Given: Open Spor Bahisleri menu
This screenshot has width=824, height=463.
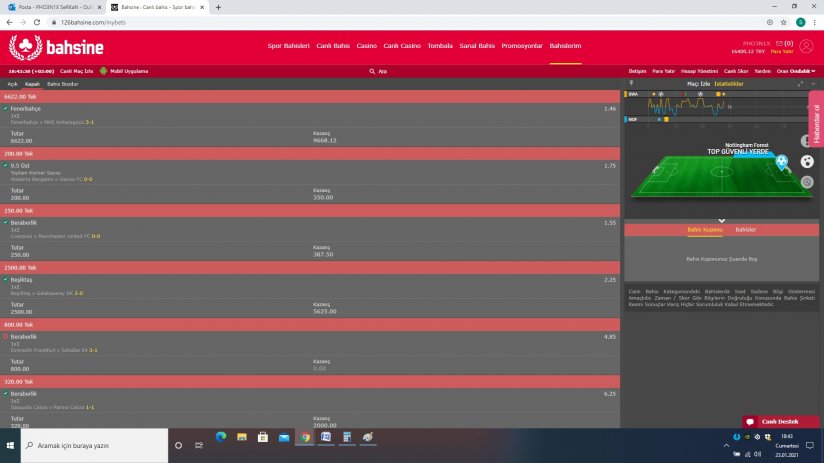Looking at the screenshot, I should [289, 46].
